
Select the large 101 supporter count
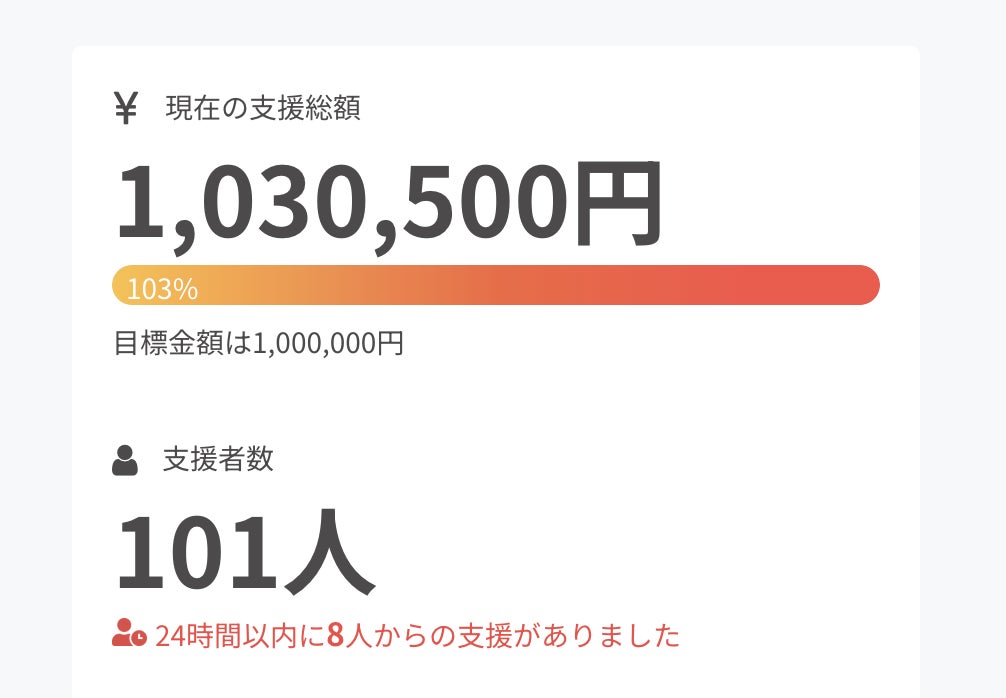pos(197,553)
